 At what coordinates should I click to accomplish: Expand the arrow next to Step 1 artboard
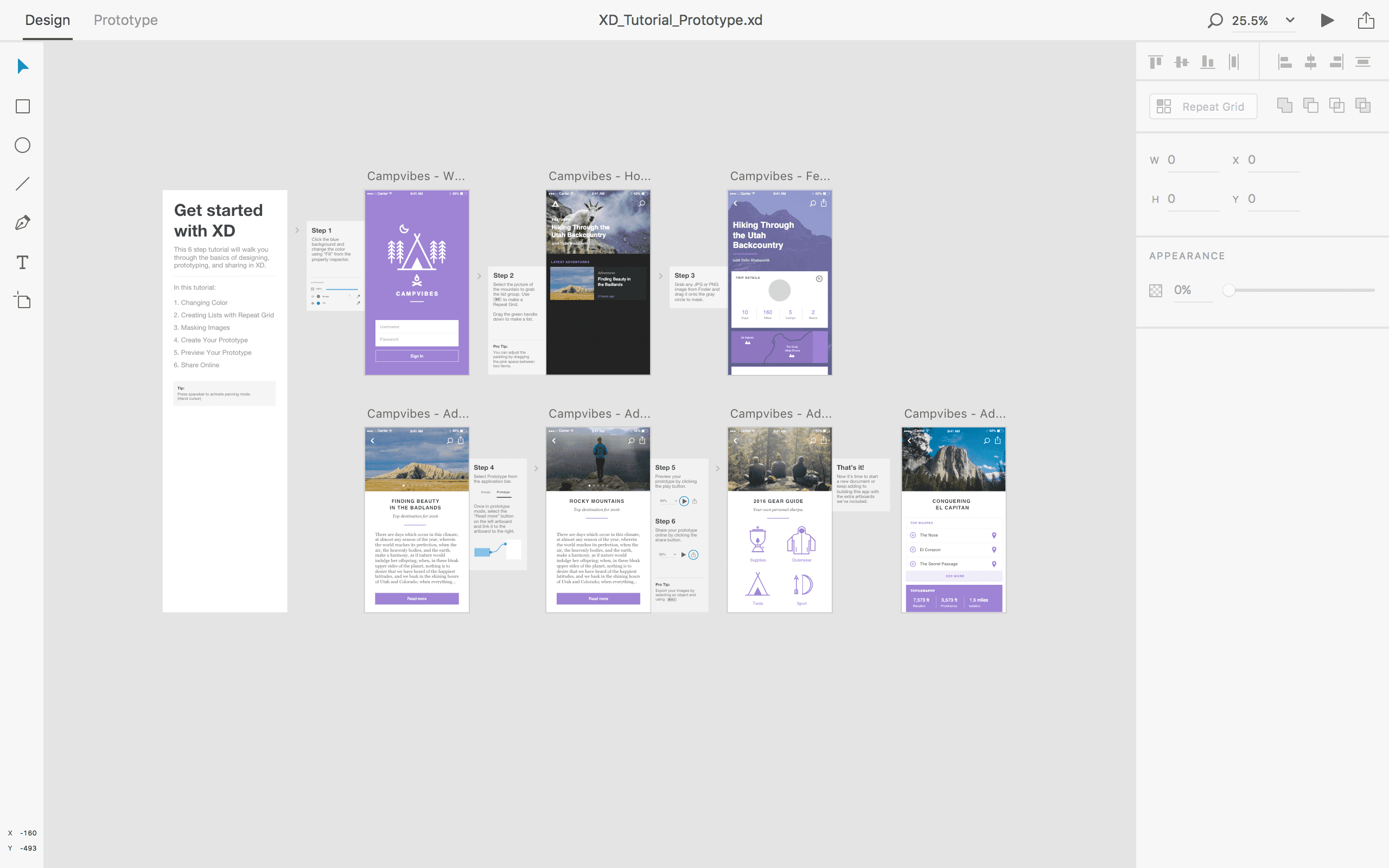[x=297, y=230]
